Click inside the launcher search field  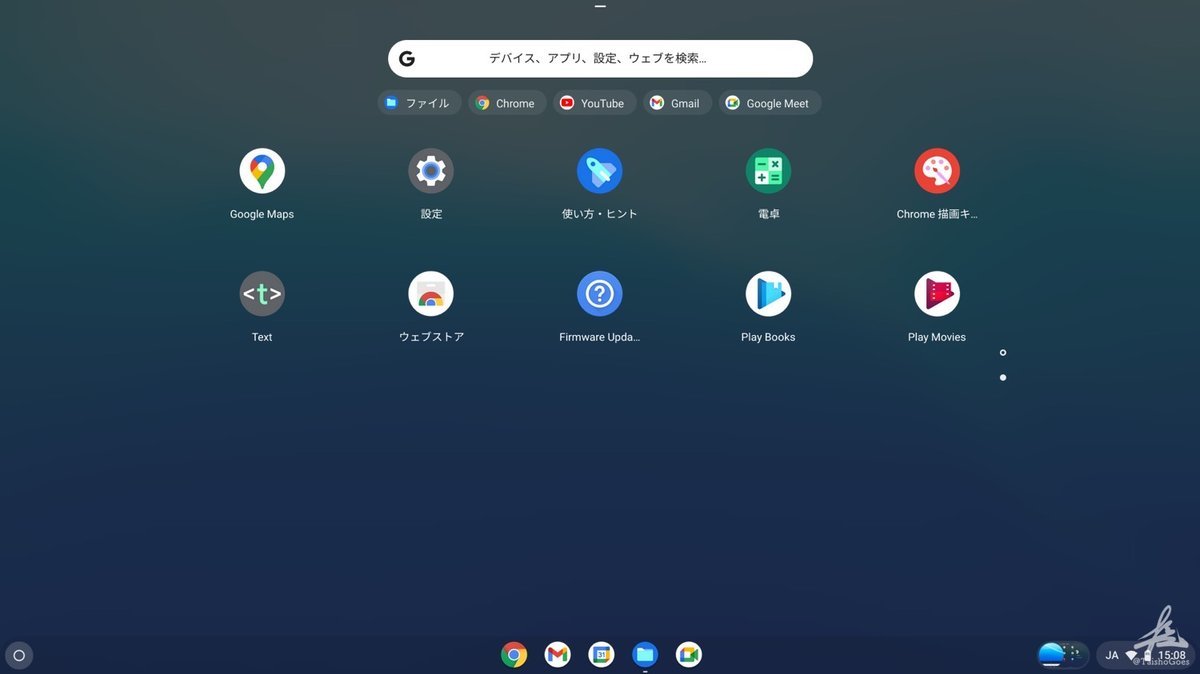tap(600, 58)
